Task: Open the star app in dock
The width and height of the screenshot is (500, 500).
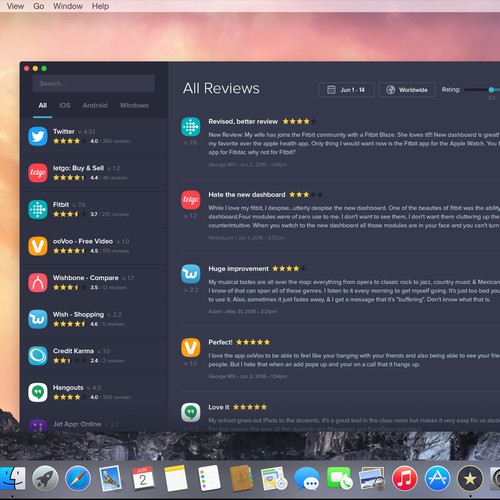Action: click(x=470, y=478)
